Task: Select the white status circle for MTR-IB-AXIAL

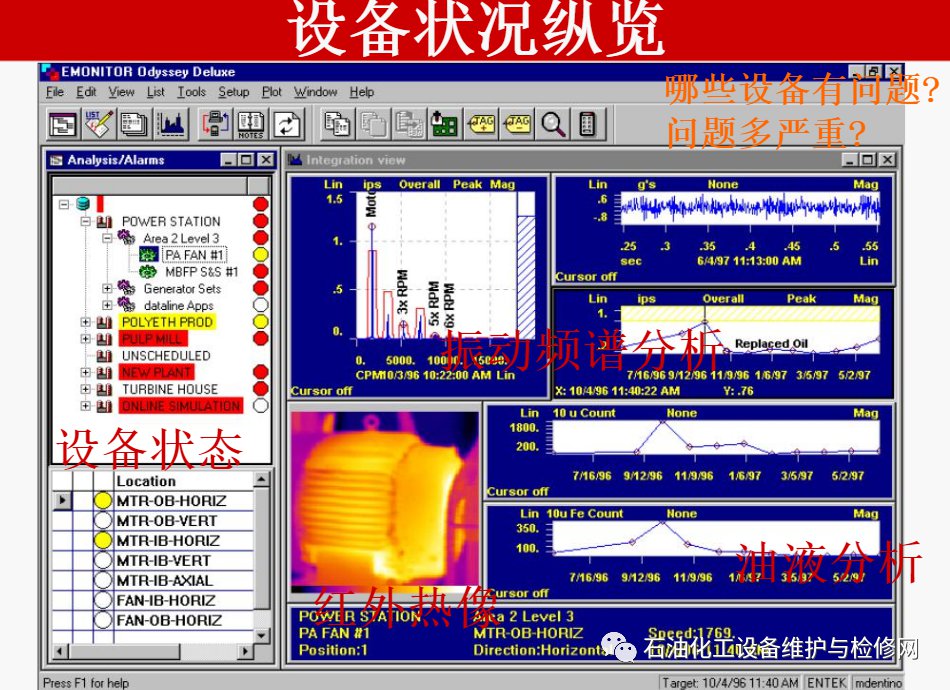Action: pyautogui.click(x=103, y=581)
